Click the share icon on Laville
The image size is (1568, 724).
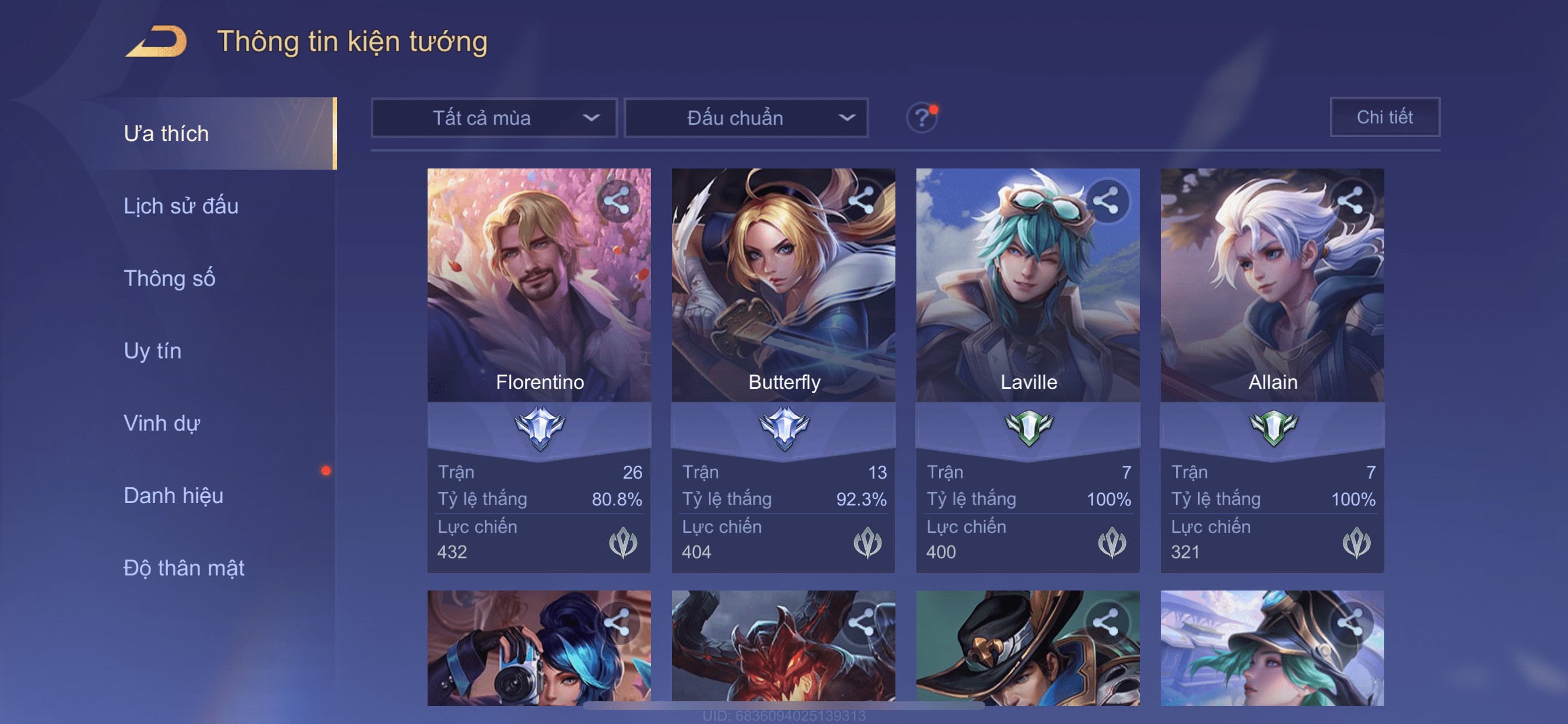point(1106,201)
